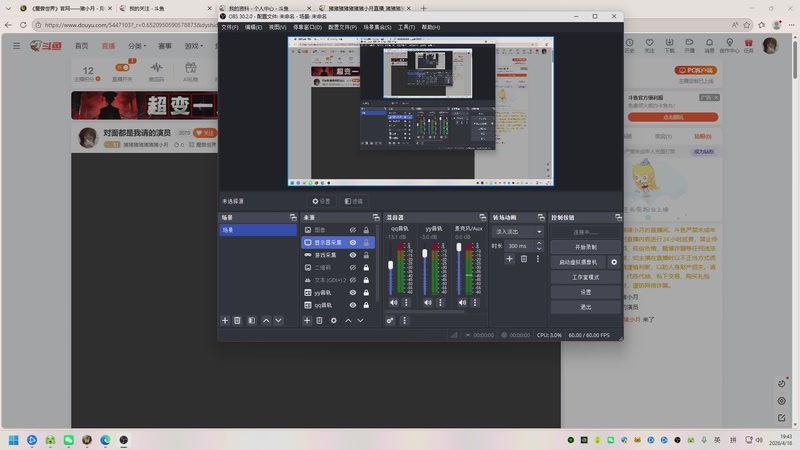
Task: Pop out the 来源 dock panel icon
Action: (376, 217)
